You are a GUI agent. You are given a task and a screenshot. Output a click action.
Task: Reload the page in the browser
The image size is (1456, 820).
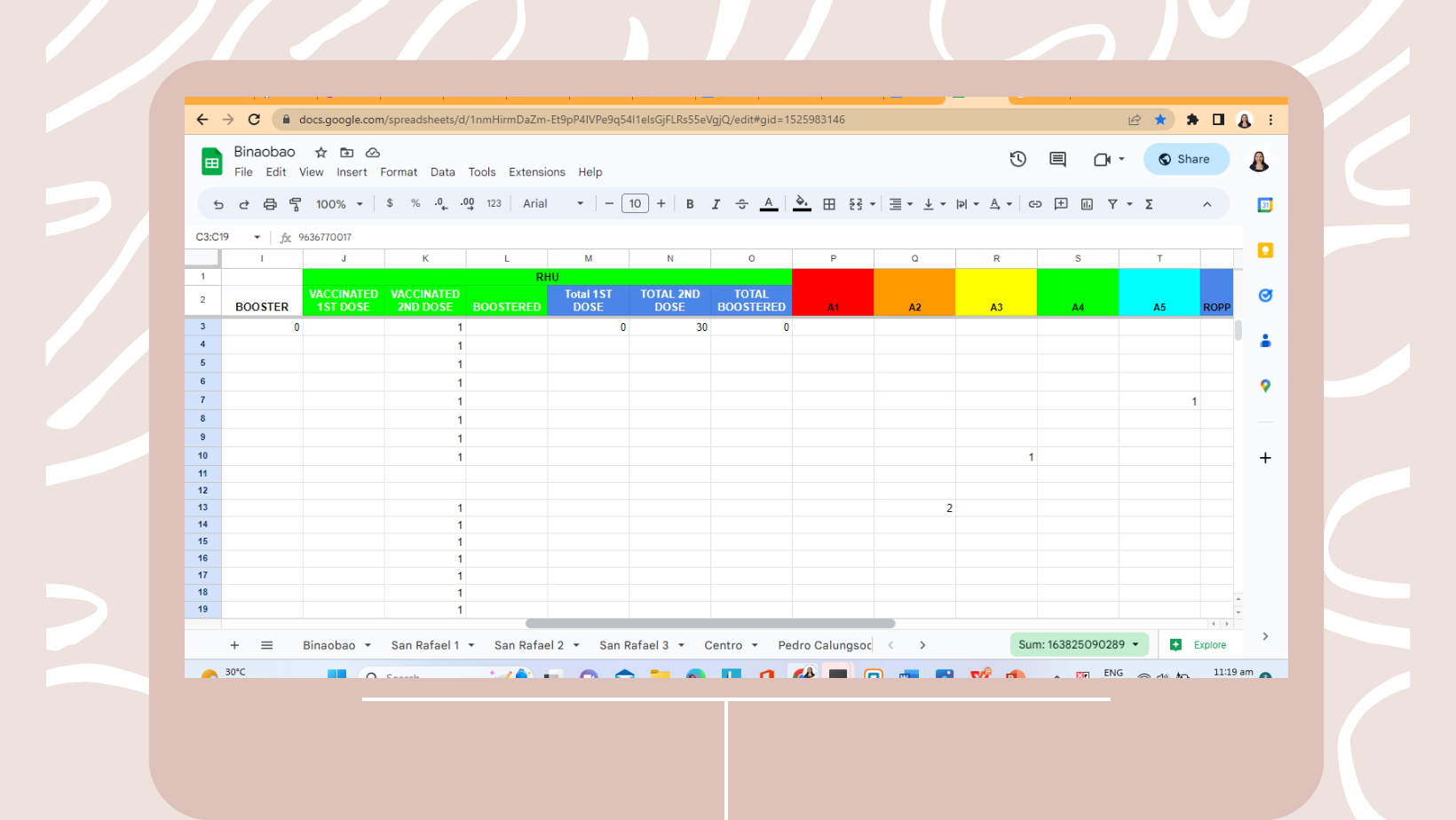254,120
